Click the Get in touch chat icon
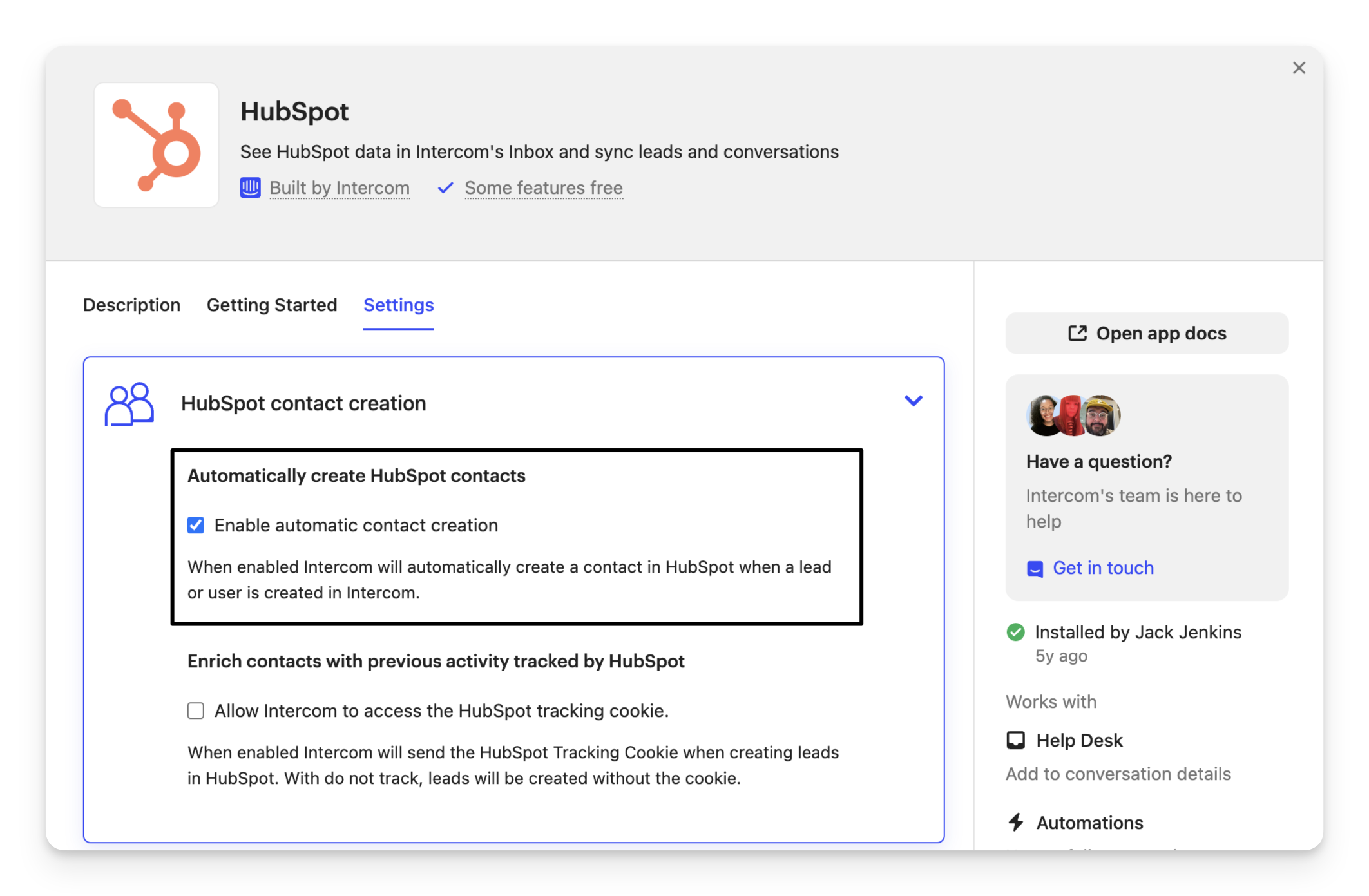This screenshot has width=1369, height=896. pyautogui.click(x=1035, y=569)
